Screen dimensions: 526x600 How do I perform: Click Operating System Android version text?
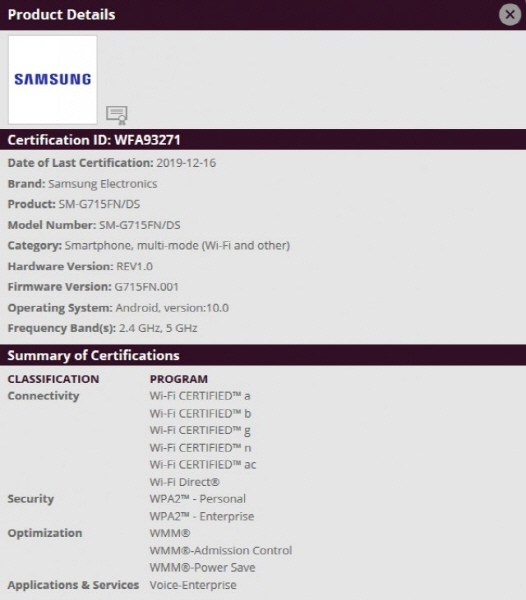[172, 308]
